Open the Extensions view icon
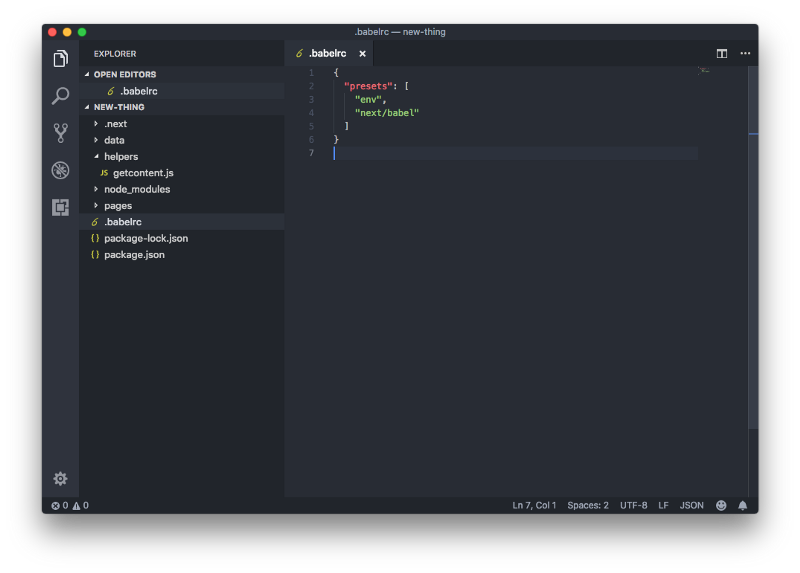The width and height of the screenshot is (800, 573). (x=60, y=207)
